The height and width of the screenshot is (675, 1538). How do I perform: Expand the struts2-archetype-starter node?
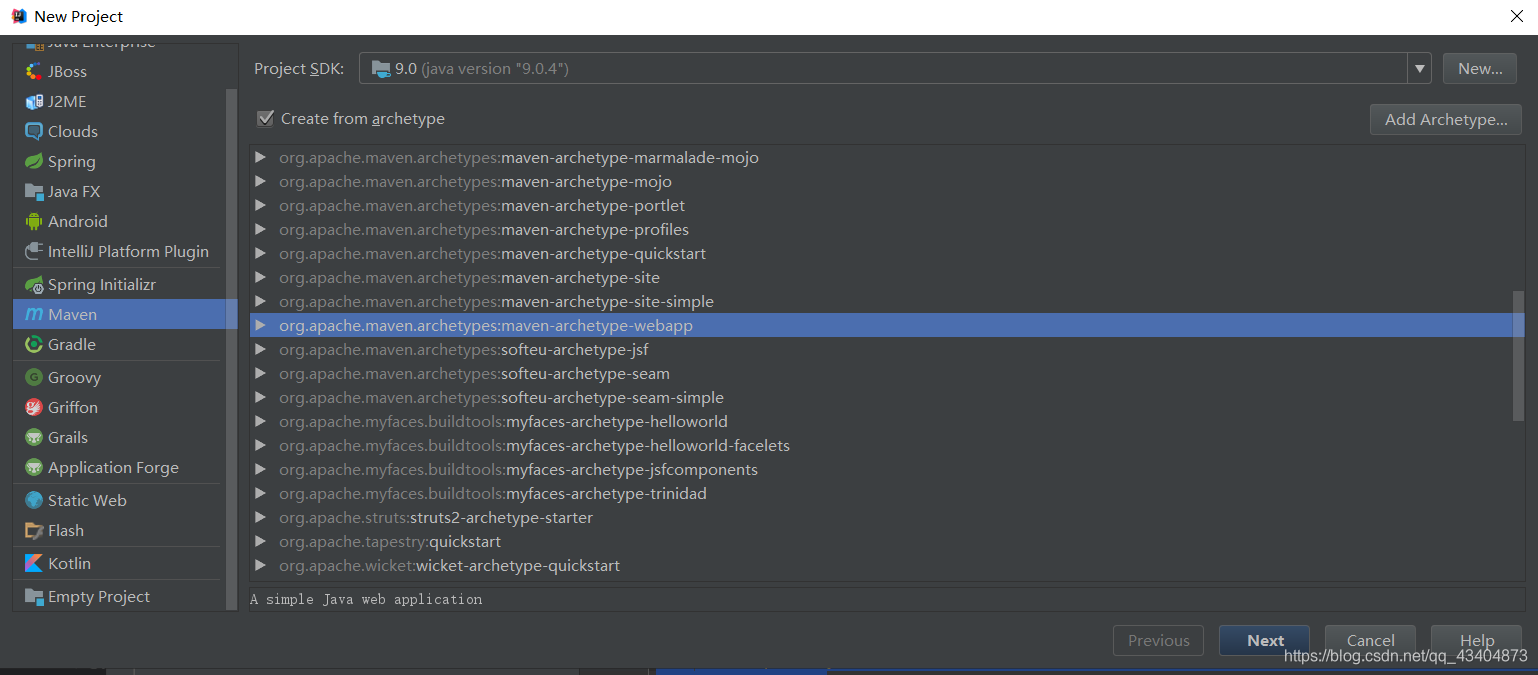click(261, 517)
